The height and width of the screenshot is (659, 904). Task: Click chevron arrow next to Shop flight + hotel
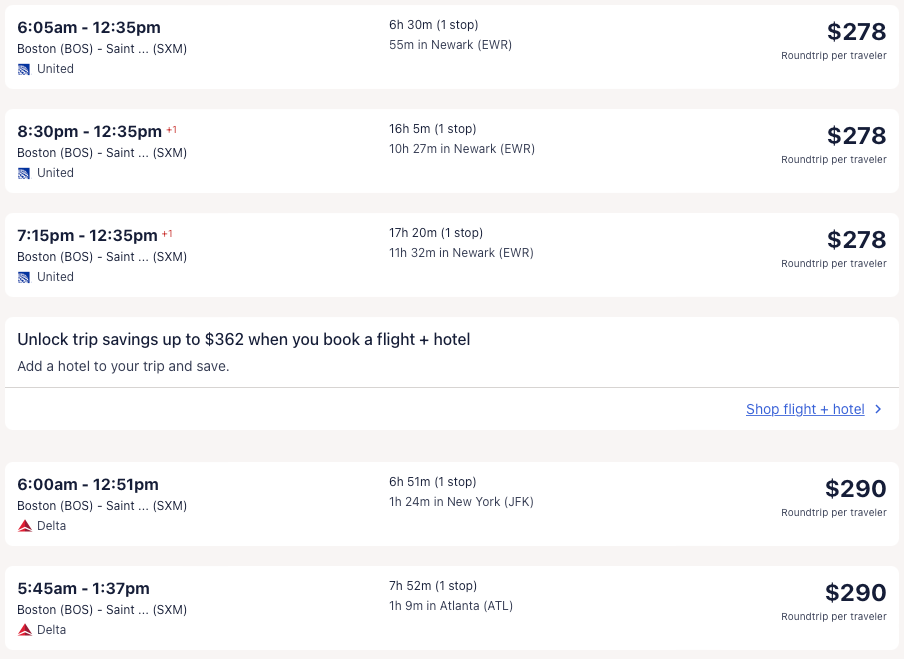click(878, 409)
